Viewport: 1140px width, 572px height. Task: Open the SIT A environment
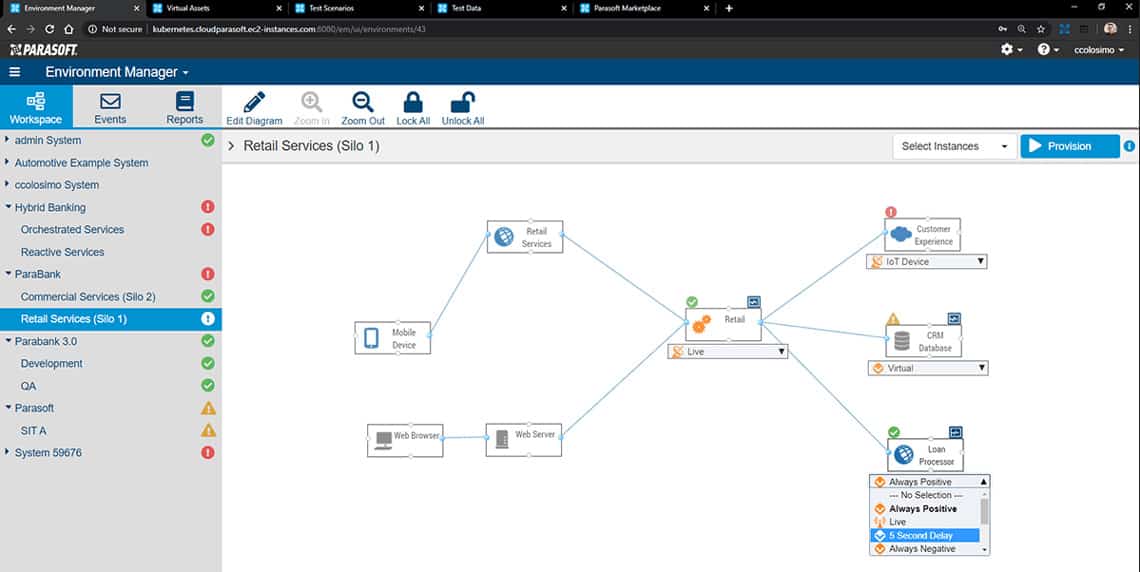(33, 430)
